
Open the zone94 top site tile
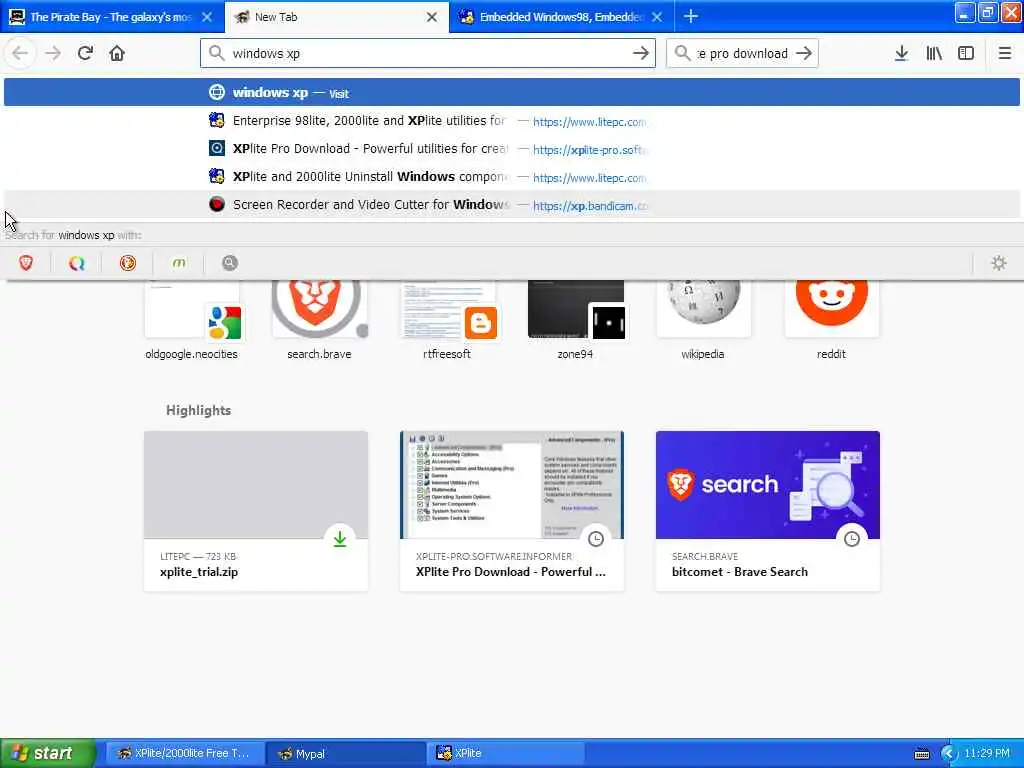tap(575, 320)
